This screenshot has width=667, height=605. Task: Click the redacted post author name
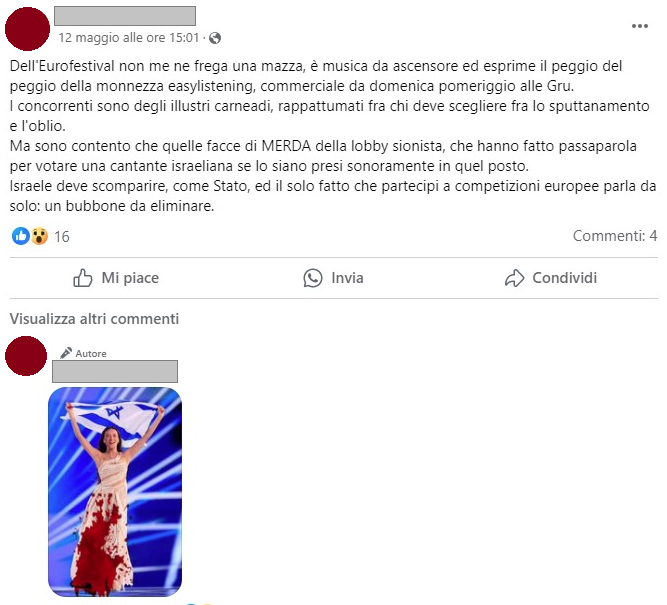(x=125, y=16)
